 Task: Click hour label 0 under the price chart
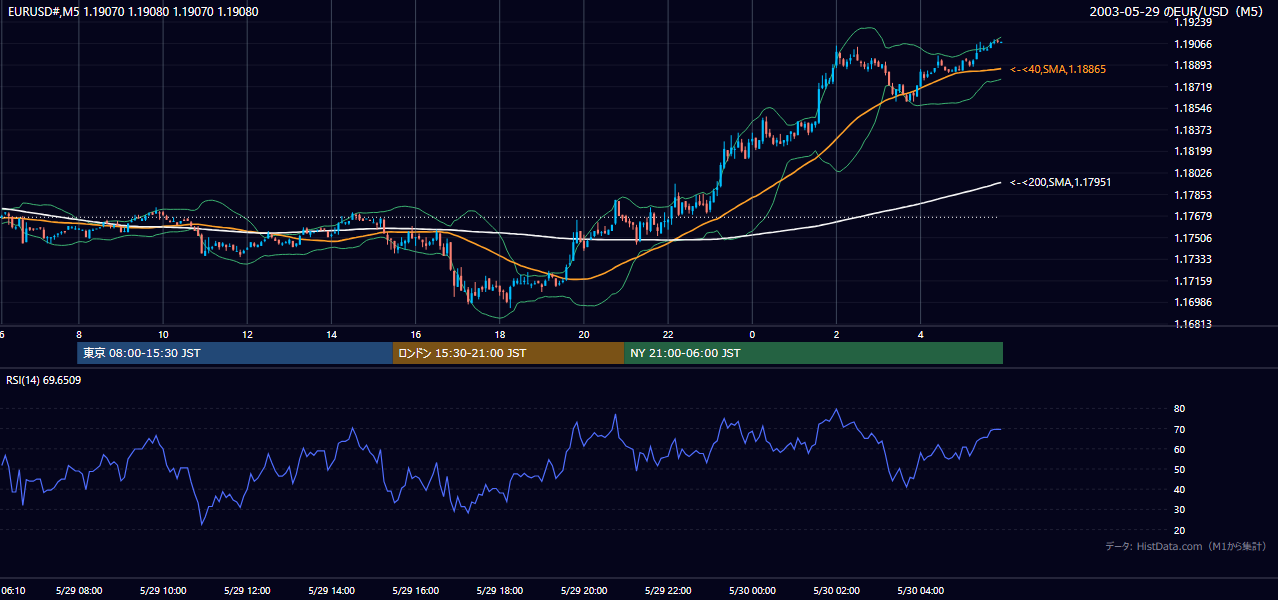click(x=752, y=335)
